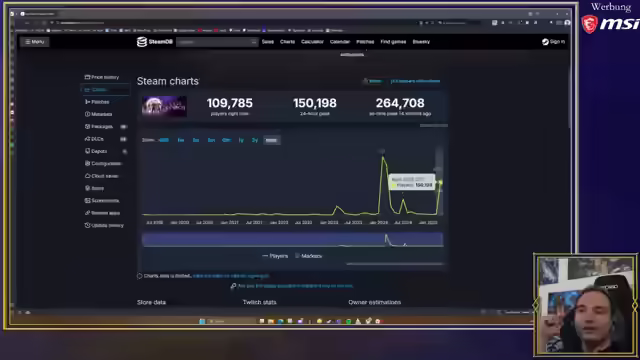Screen dimensions: 640x360
Task: Select the highlighted max zoom button
Action: (x=271, y=140)
